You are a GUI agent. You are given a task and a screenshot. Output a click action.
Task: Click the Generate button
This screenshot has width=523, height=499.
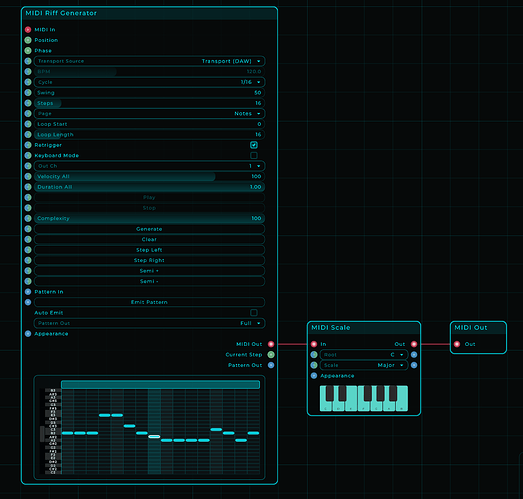(149, 229)
